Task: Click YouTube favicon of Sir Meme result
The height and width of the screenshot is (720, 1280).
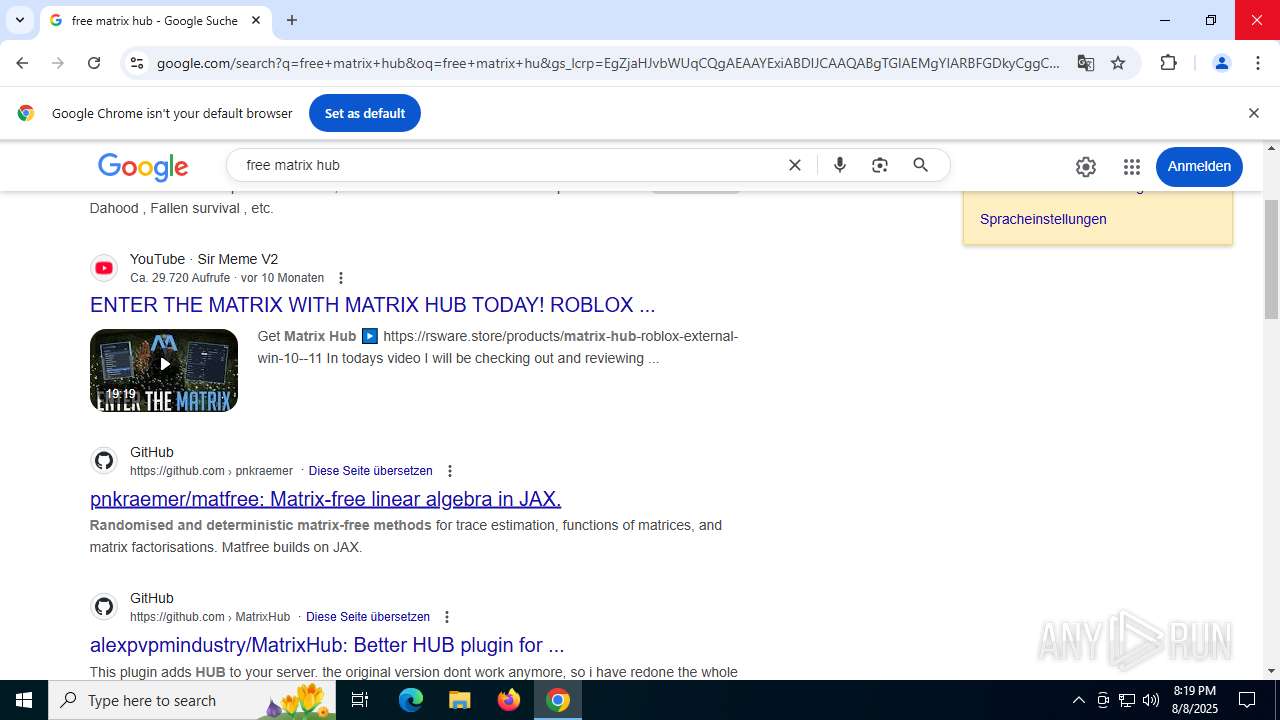Action: pos(104,268)
